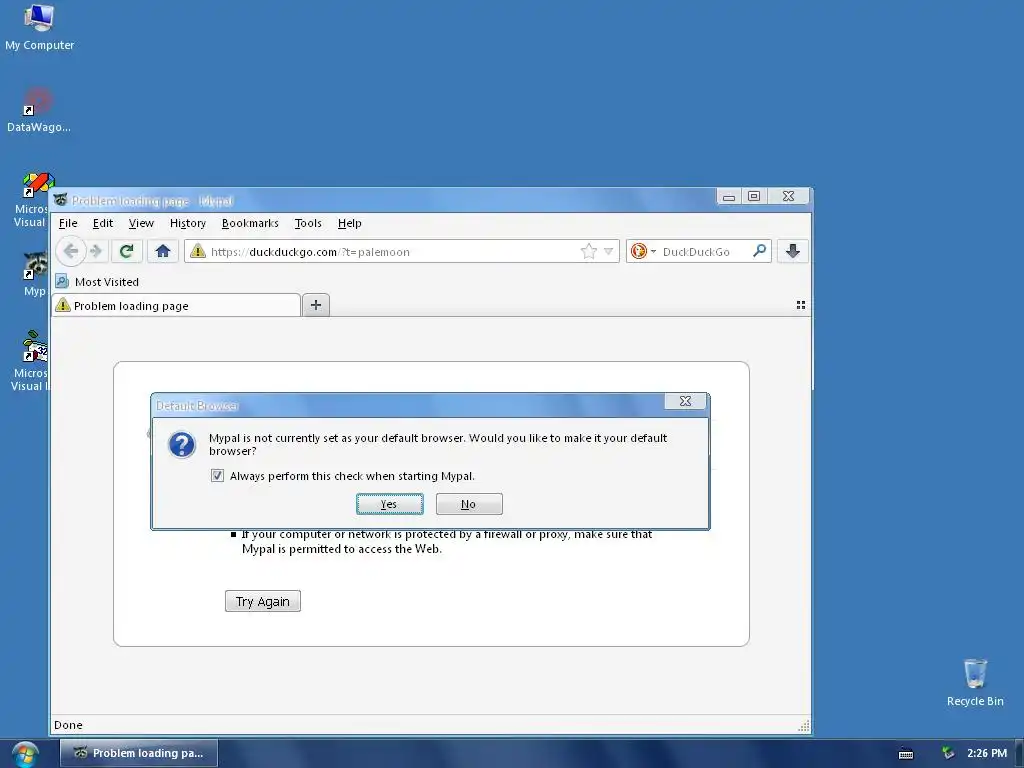Click the 2:26 PM clock
1024x768 pixels.
(x=987, y=753)
